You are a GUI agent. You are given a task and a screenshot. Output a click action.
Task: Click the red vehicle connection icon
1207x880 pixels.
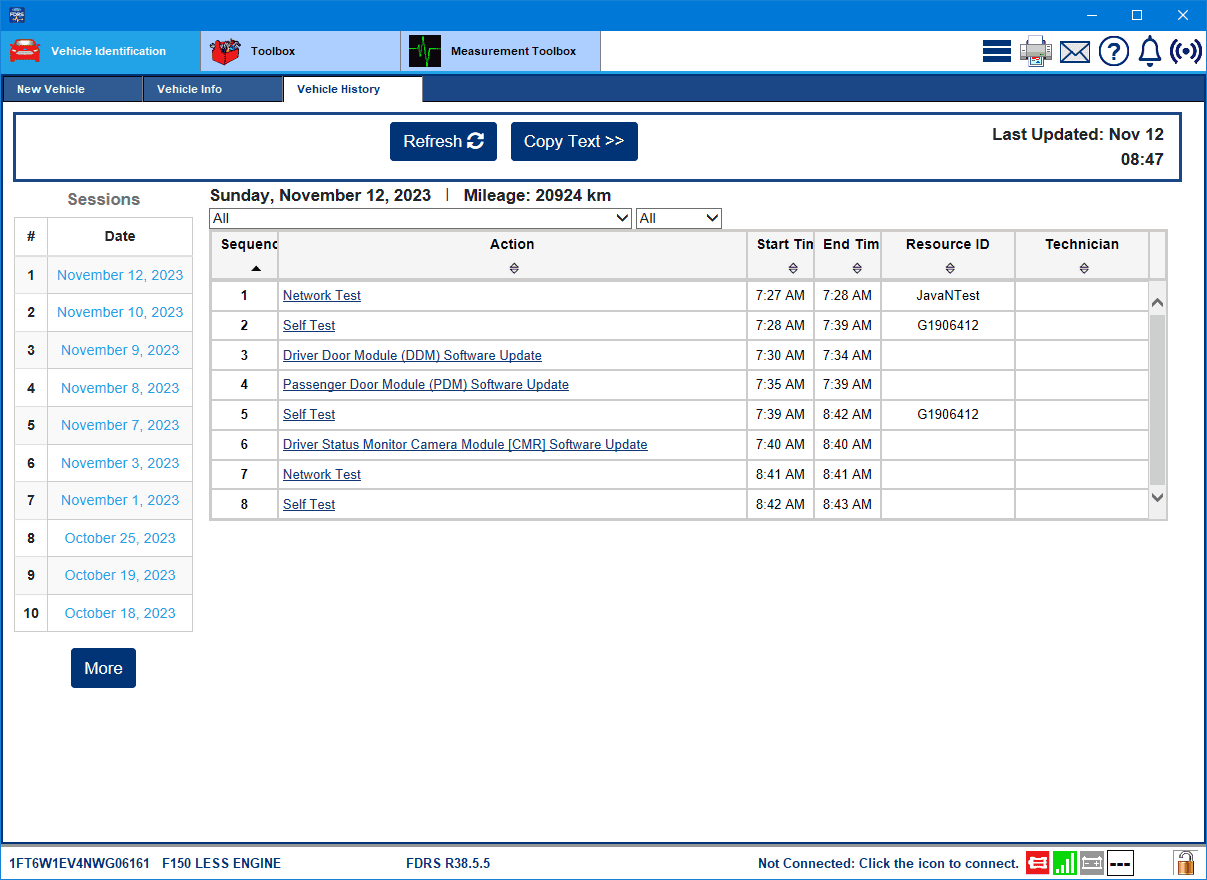click(1037, 863)
